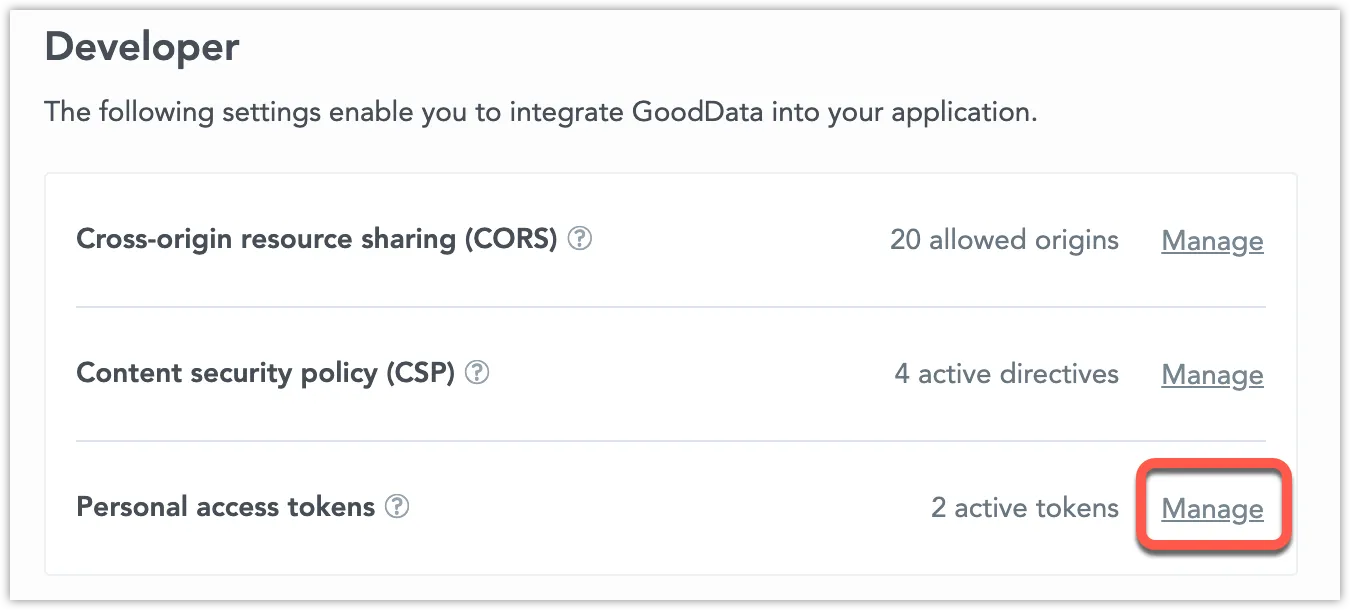Click the help circle near Personal access tokens label
Screen dimensions: 1350x610
pos(397,507)
